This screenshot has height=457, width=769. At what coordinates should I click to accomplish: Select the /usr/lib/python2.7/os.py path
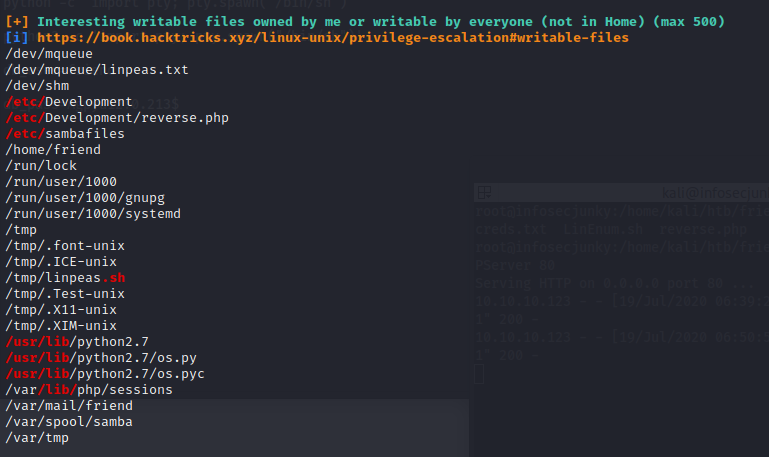101,357
